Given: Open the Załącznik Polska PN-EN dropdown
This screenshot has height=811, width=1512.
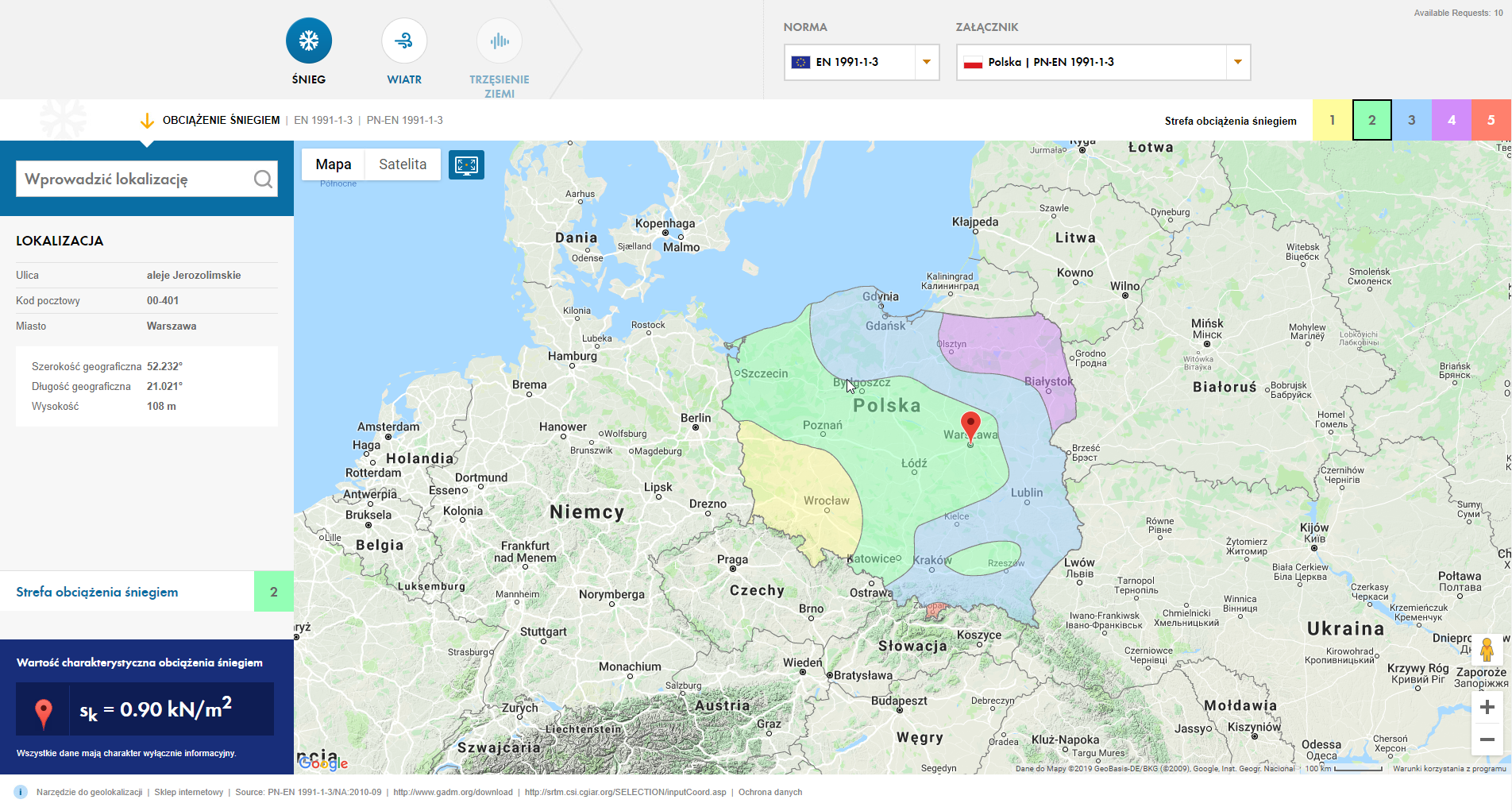Looking at the screenshot, I should tap(1237, 62).
